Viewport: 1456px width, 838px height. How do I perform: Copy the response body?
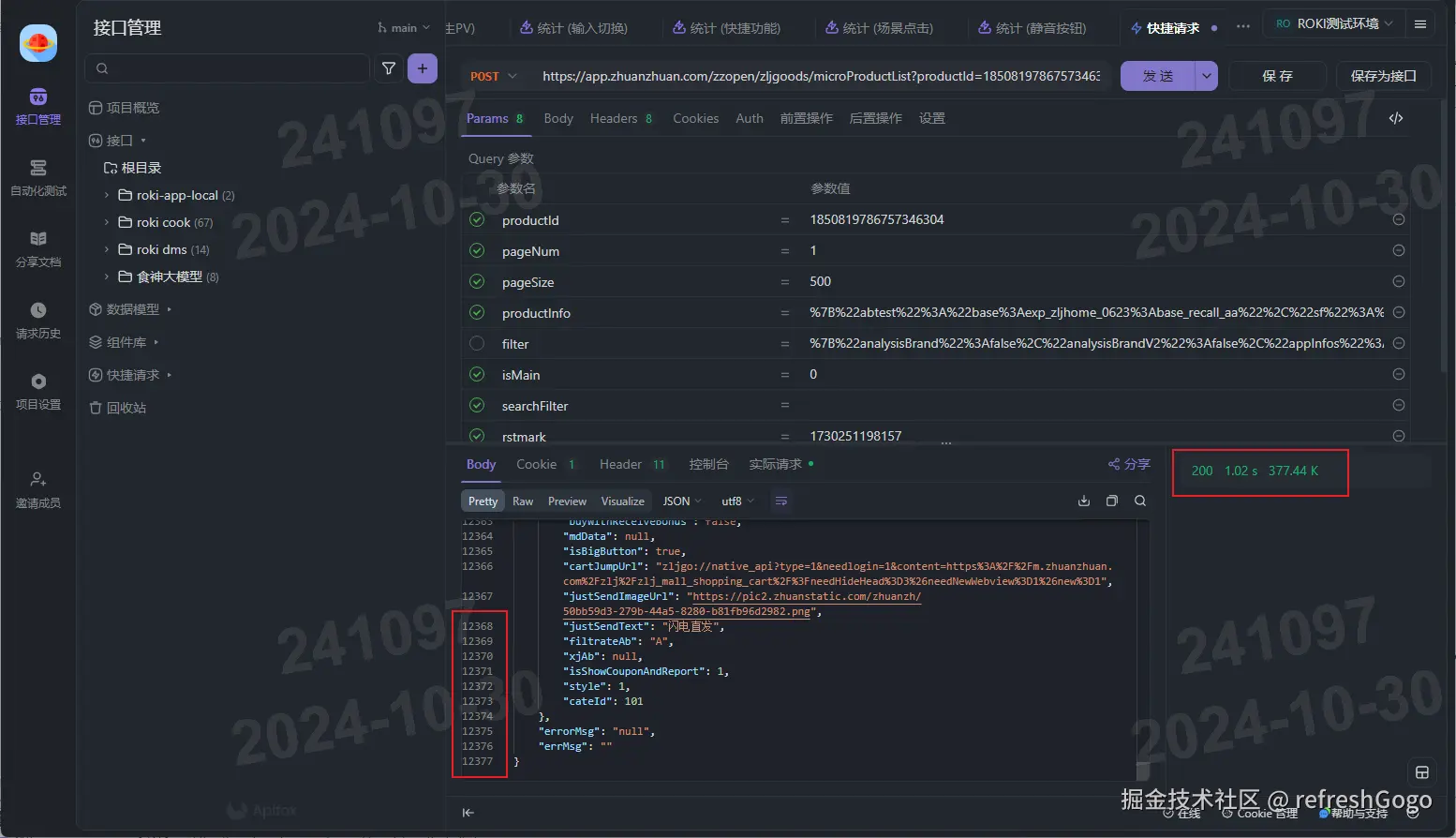[x=1112, y=501]
